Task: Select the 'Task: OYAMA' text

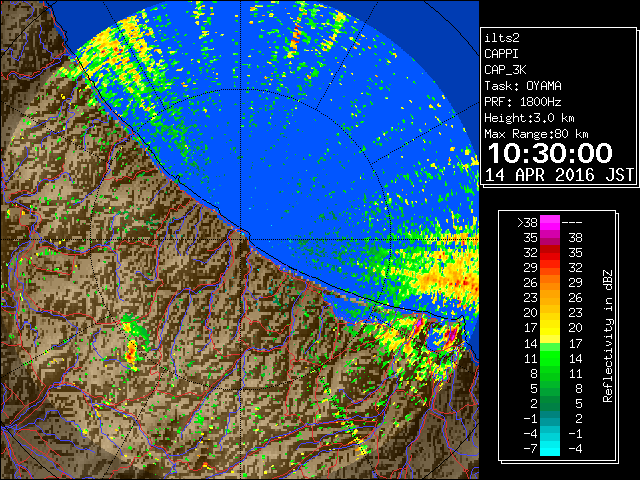Action: pyautogui.click(x=523, y=86)
